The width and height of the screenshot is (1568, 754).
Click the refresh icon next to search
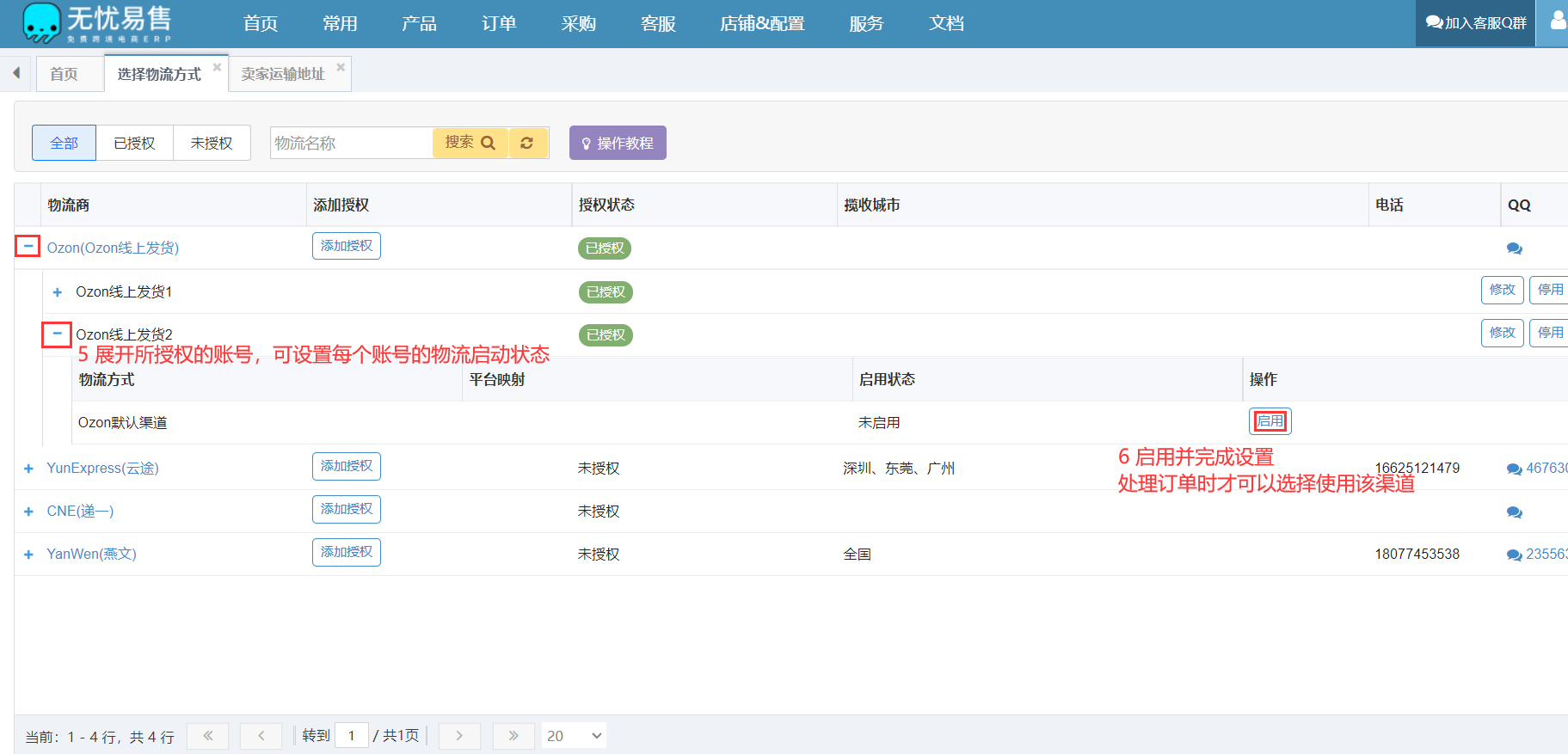527,143
